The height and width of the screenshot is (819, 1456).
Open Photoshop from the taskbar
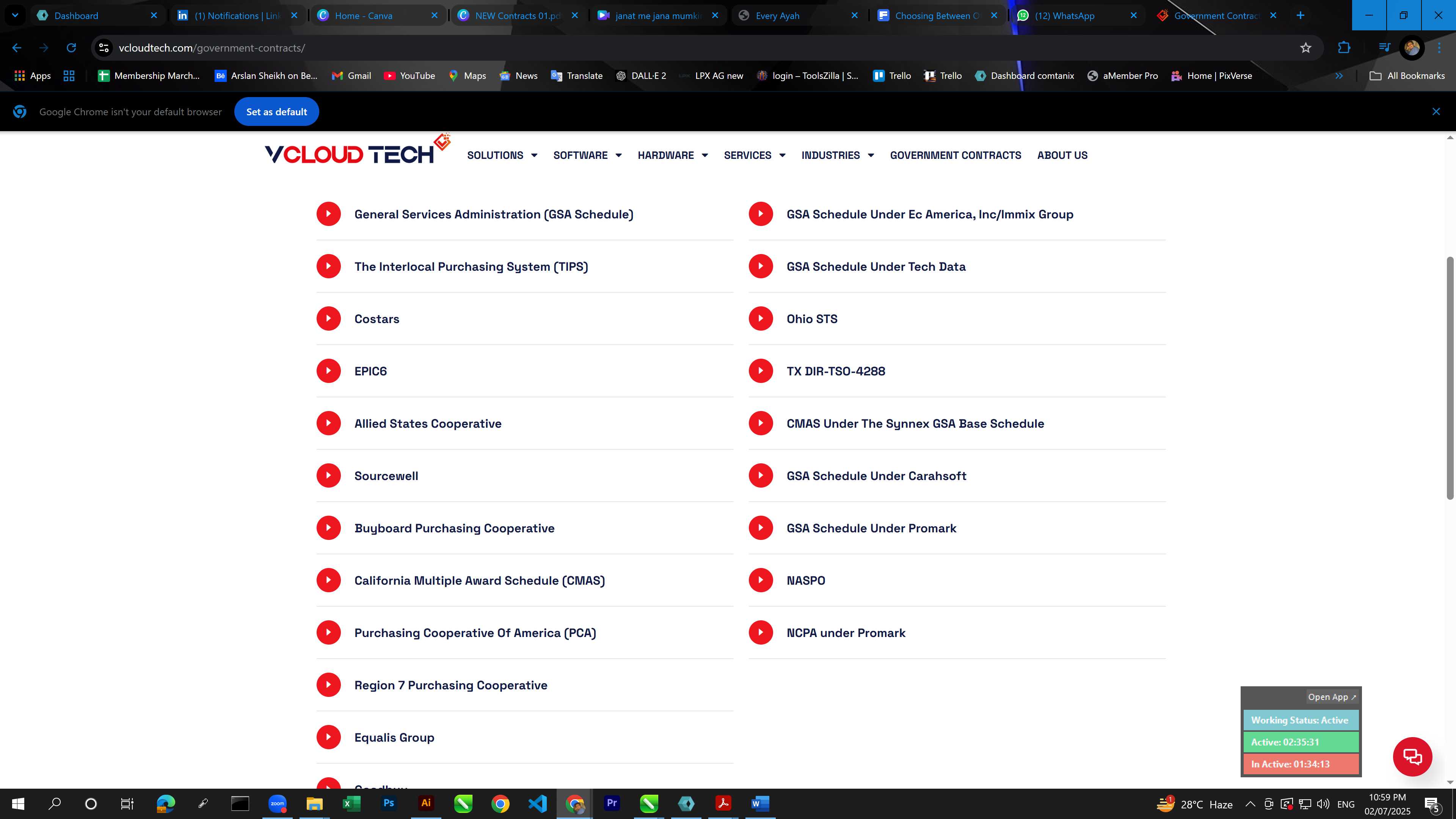click(x=389, y=804)
